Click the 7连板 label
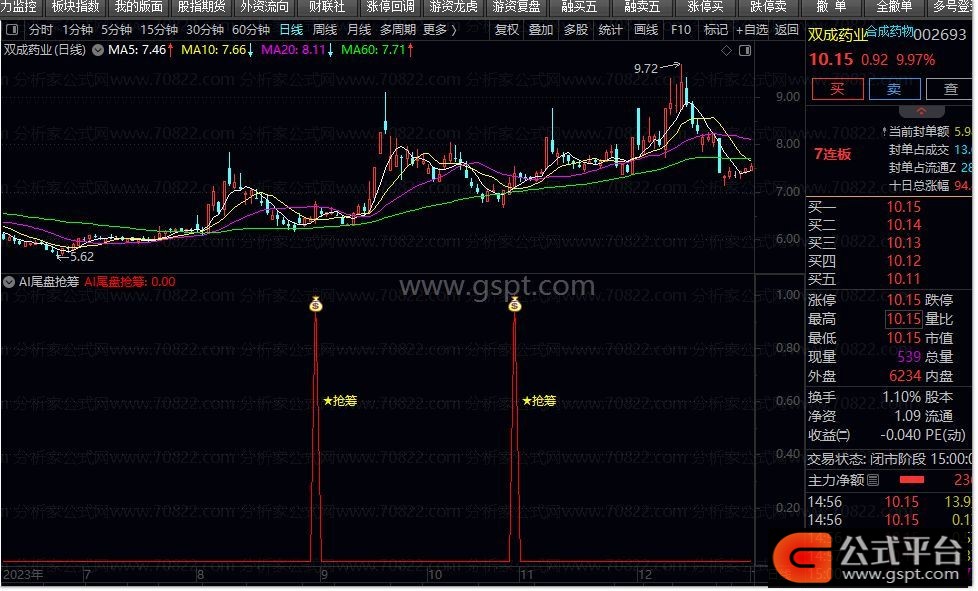The image size is (978, 591). (x=833, y=154)
